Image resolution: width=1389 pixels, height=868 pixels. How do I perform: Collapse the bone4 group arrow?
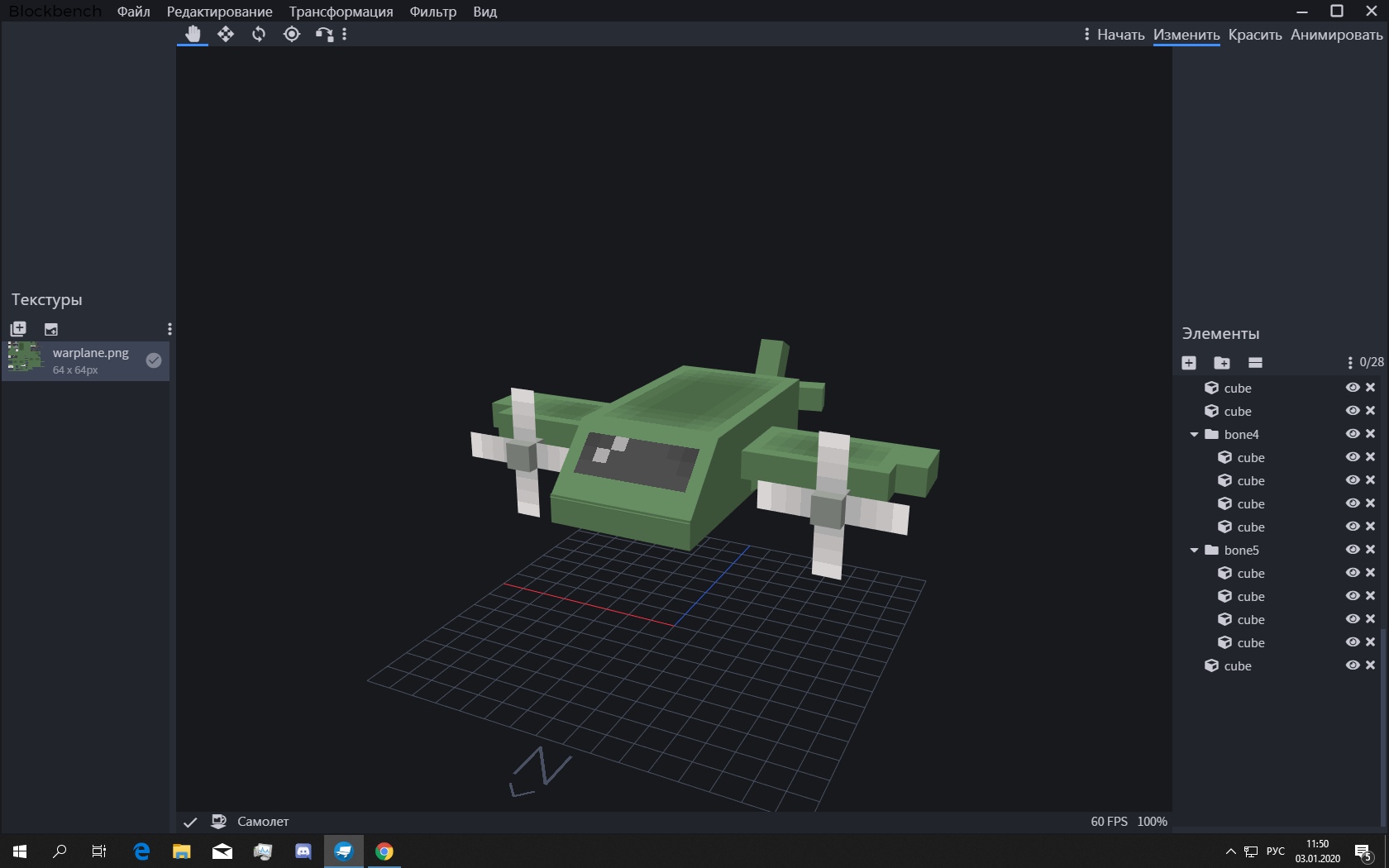tap(1194, 435)
